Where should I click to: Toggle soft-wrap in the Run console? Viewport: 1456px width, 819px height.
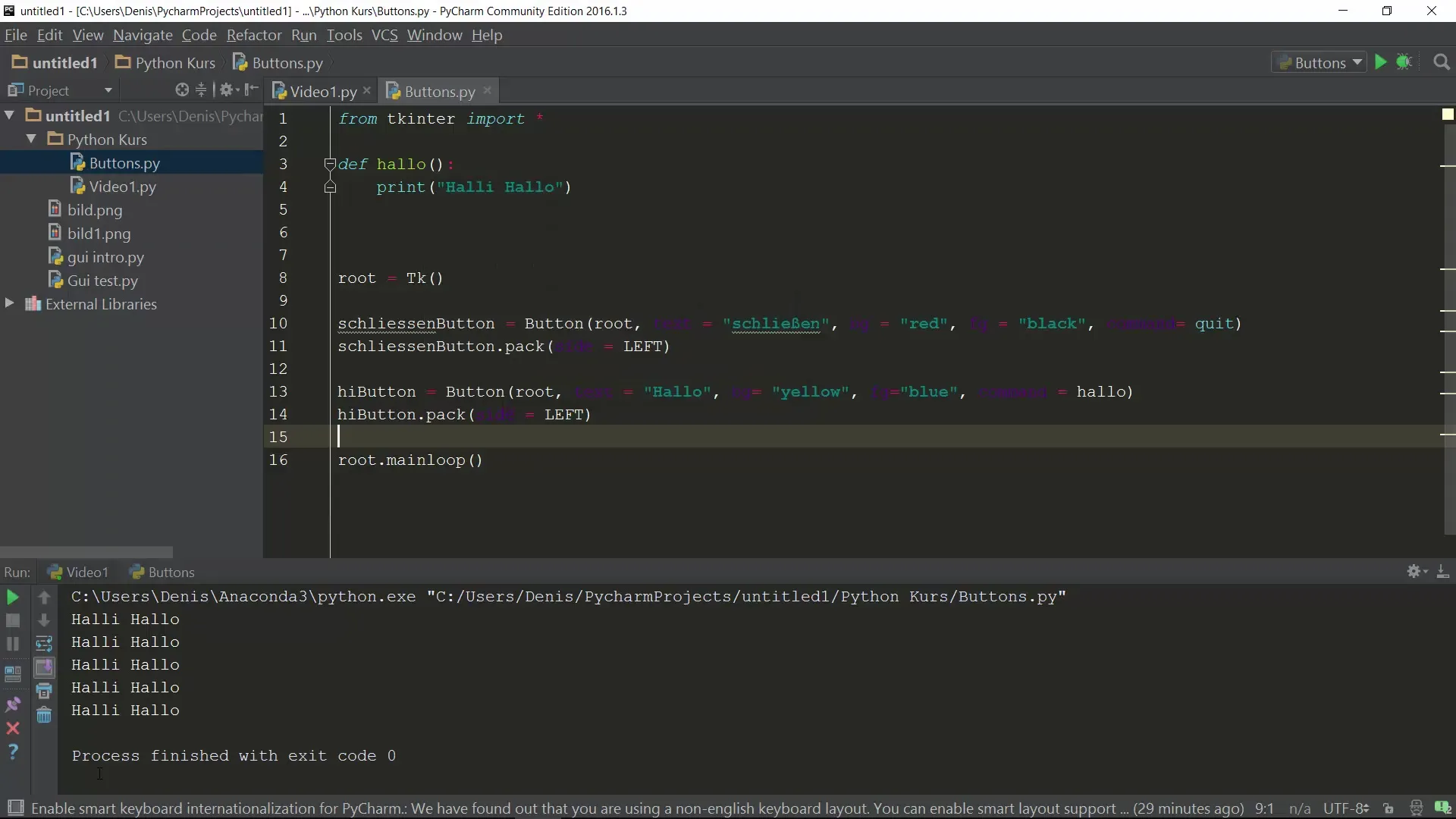[44, 644]
